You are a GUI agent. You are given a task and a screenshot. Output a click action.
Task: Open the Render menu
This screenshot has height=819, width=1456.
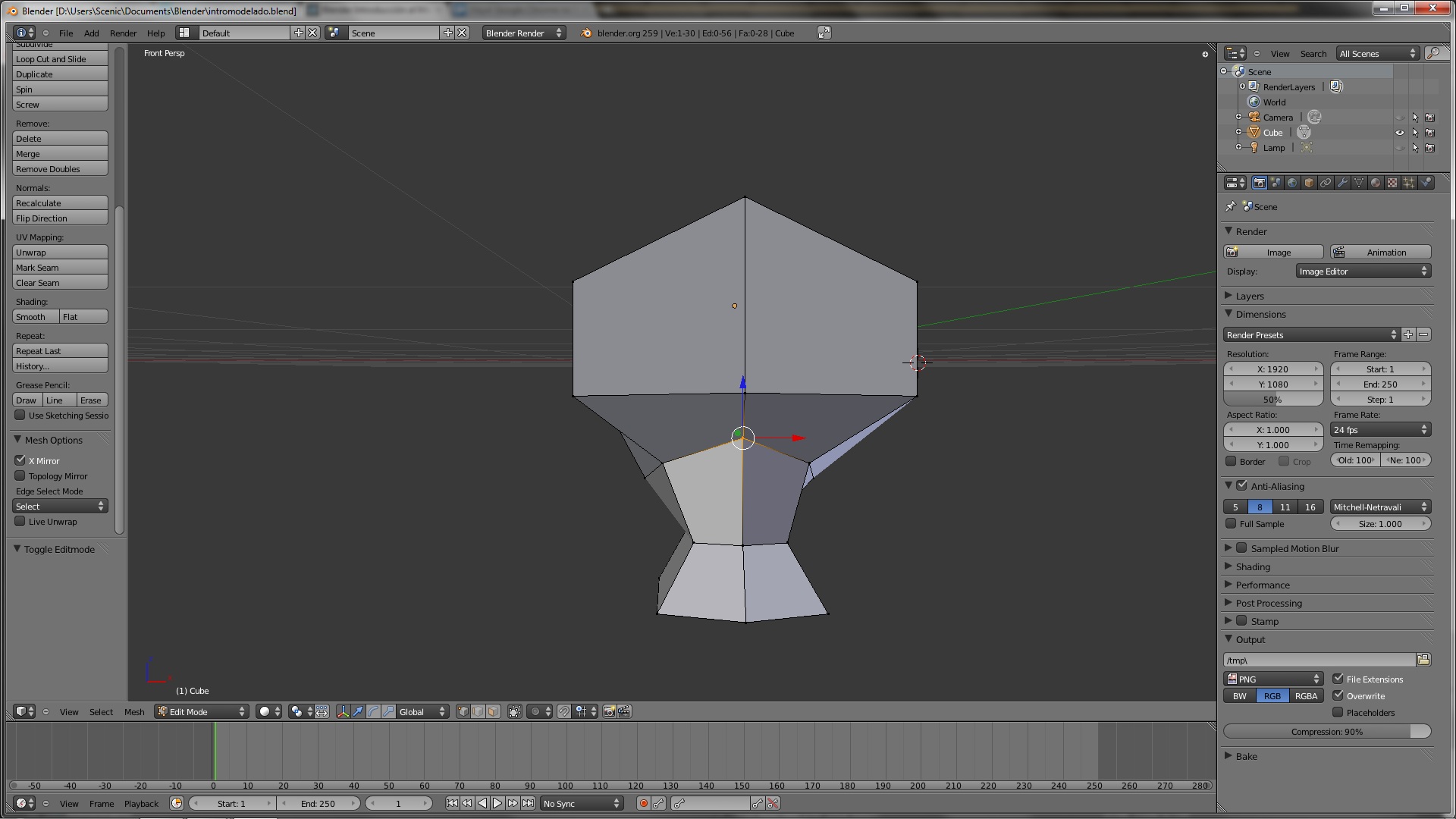point(123,33)
